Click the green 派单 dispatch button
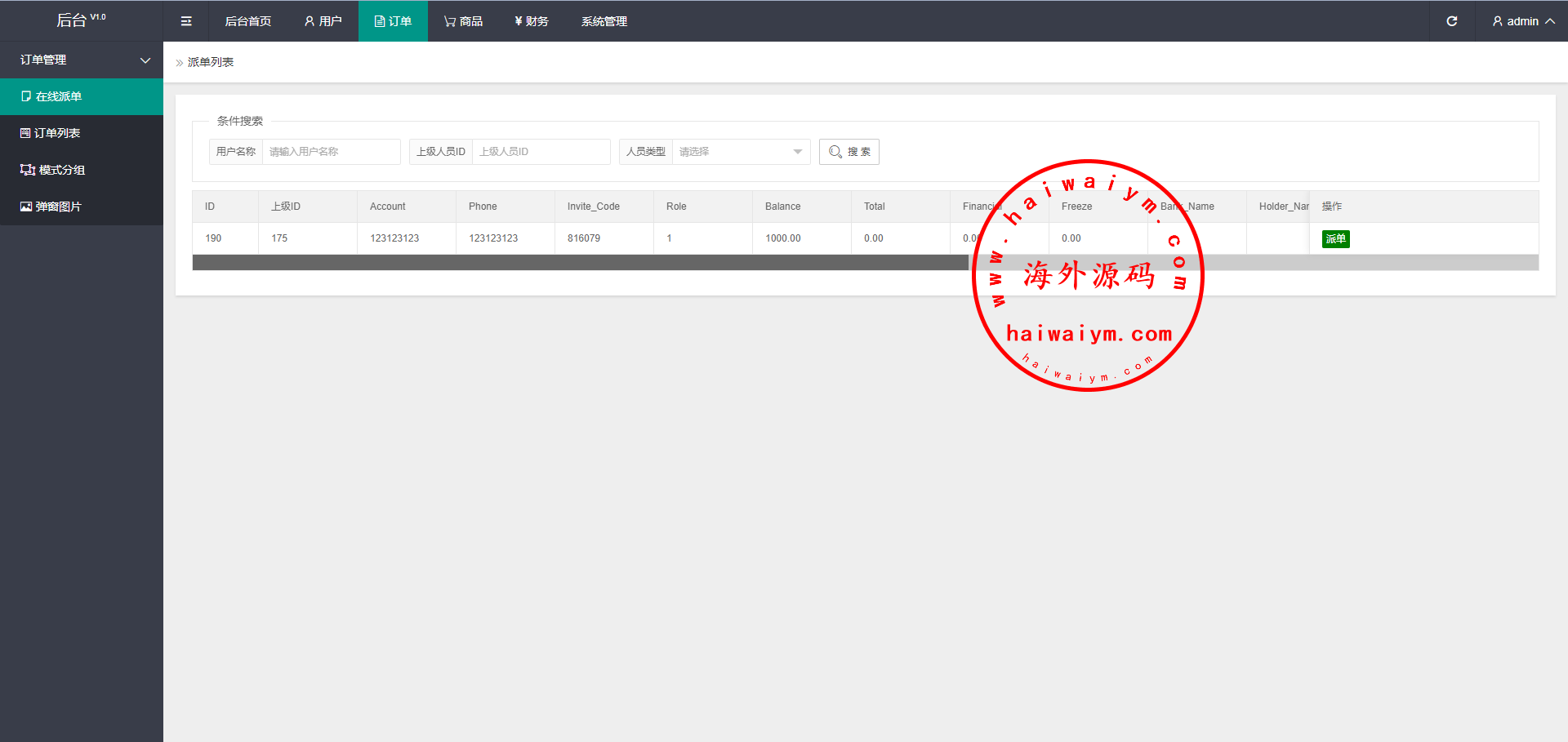This screenshot has height=742, width=1568. (x=1335, y=238)
